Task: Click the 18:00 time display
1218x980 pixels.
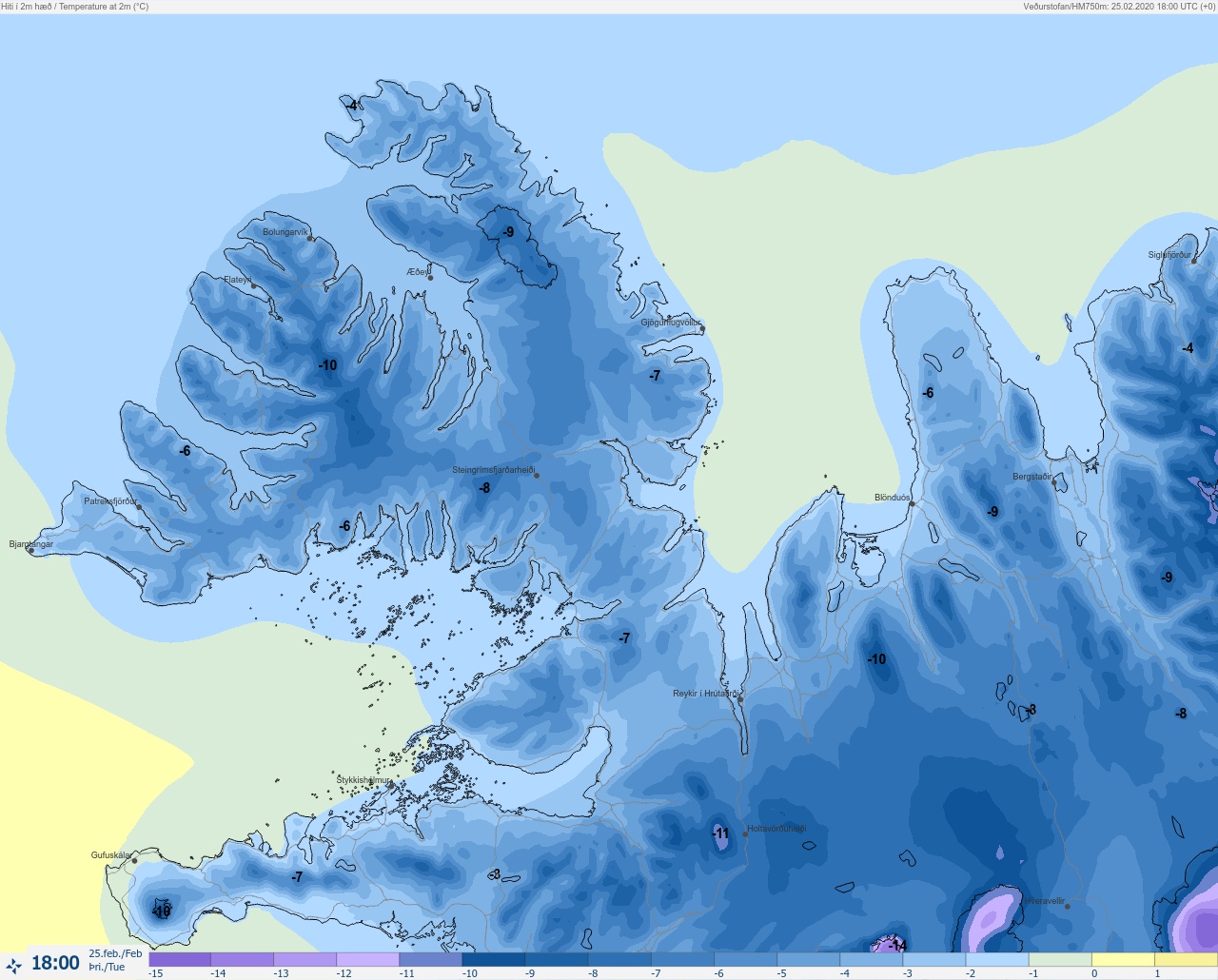Action: (x=55, y=963)
